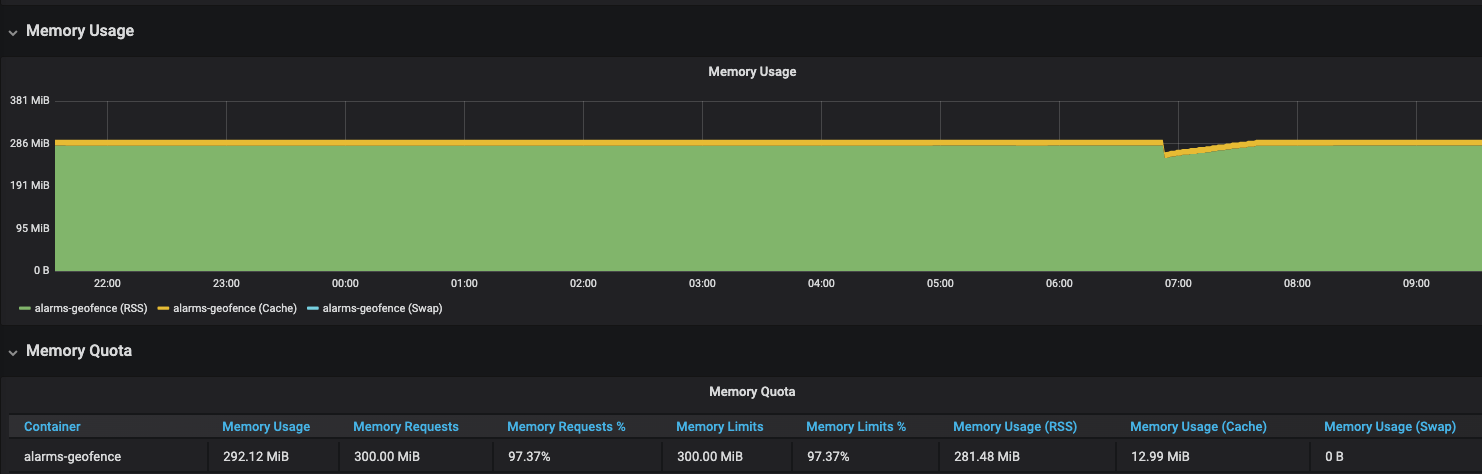
Task: Open the Memory Quota panel title menu
Action: click(751, 392)
